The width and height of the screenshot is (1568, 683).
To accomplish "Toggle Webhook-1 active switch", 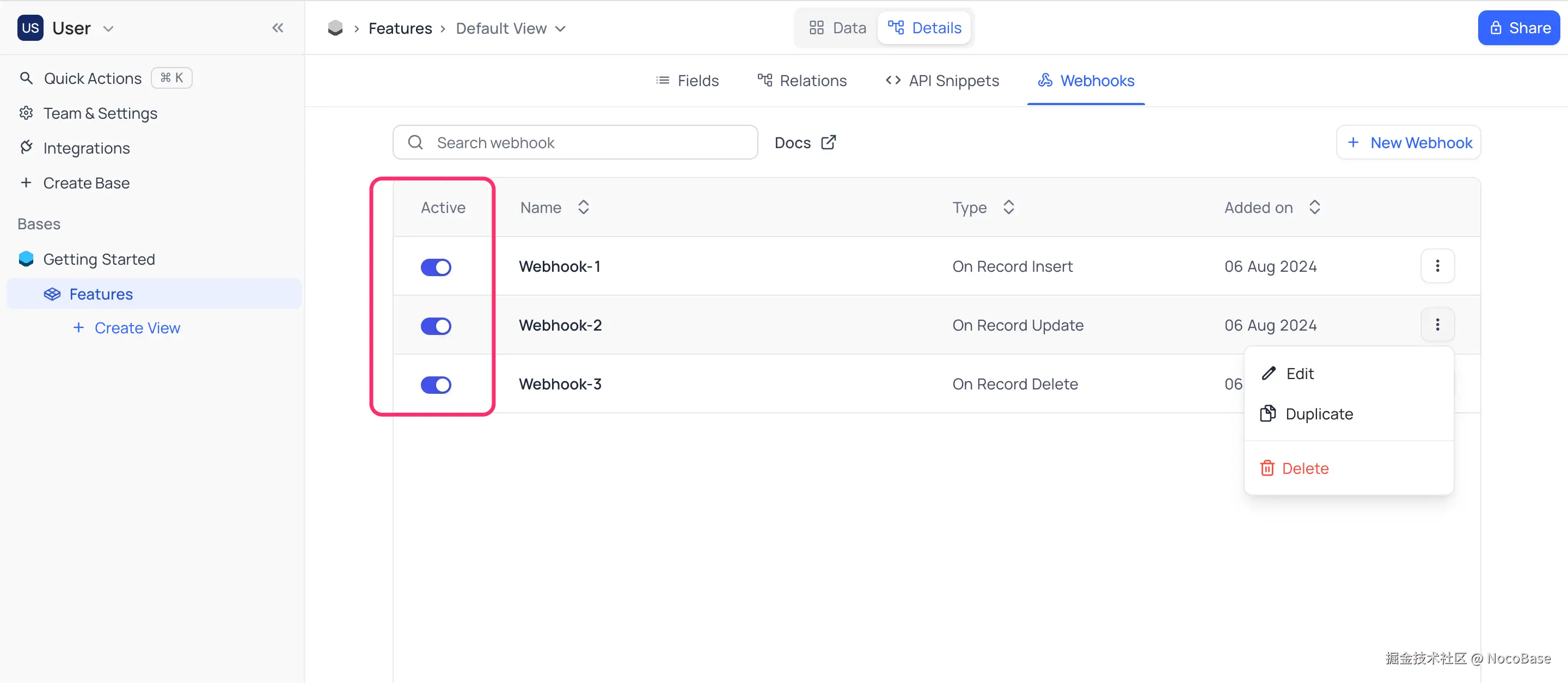I will pos(436,267).
